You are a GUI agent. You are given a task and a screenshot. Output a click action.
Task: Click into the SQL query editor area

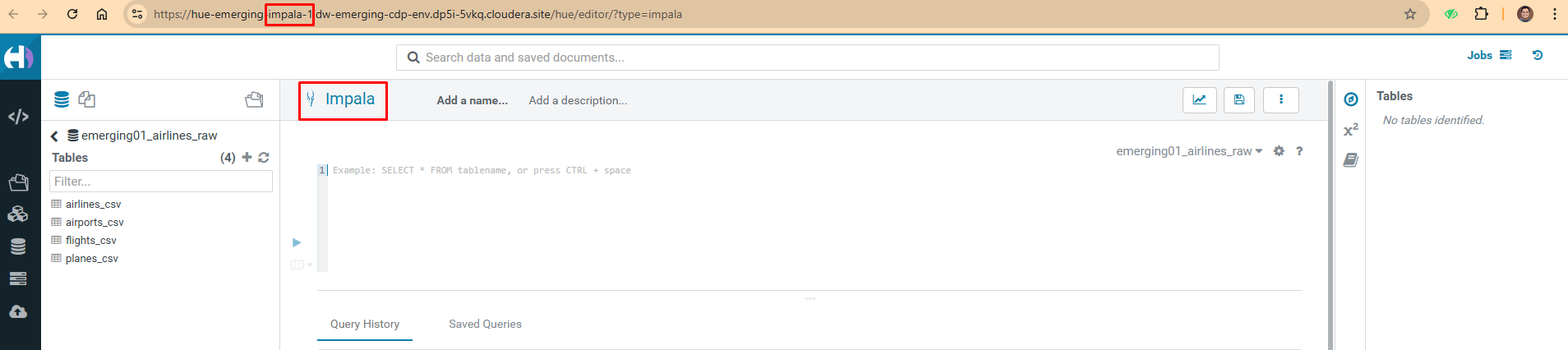[814, 218]
